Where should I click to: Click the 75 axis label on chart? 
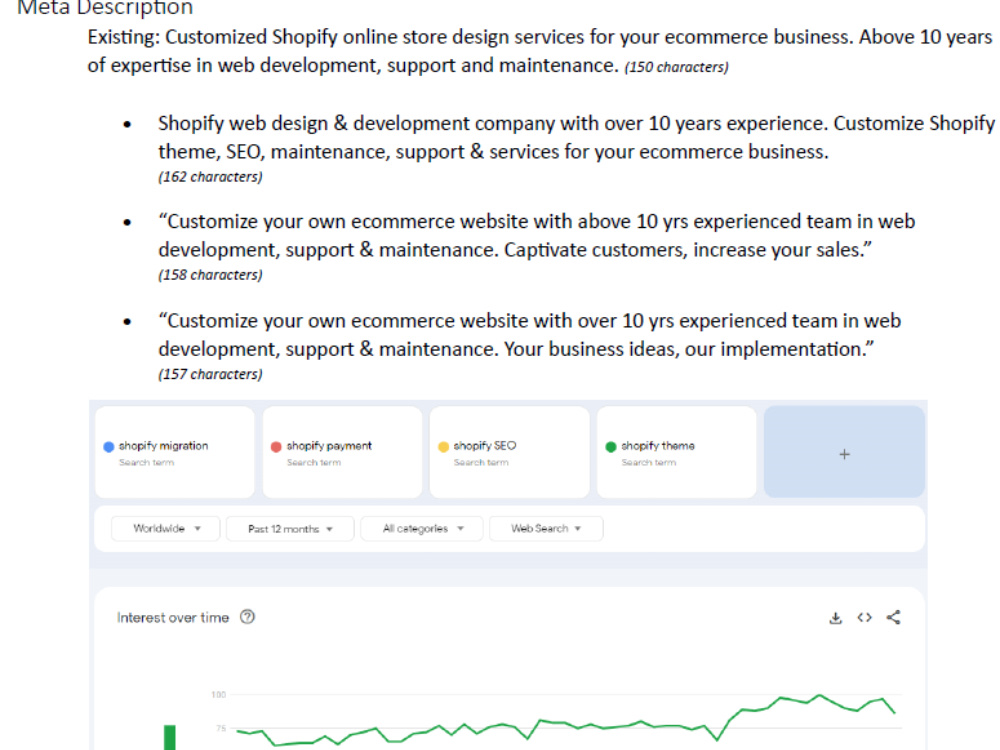click(221, 728)
